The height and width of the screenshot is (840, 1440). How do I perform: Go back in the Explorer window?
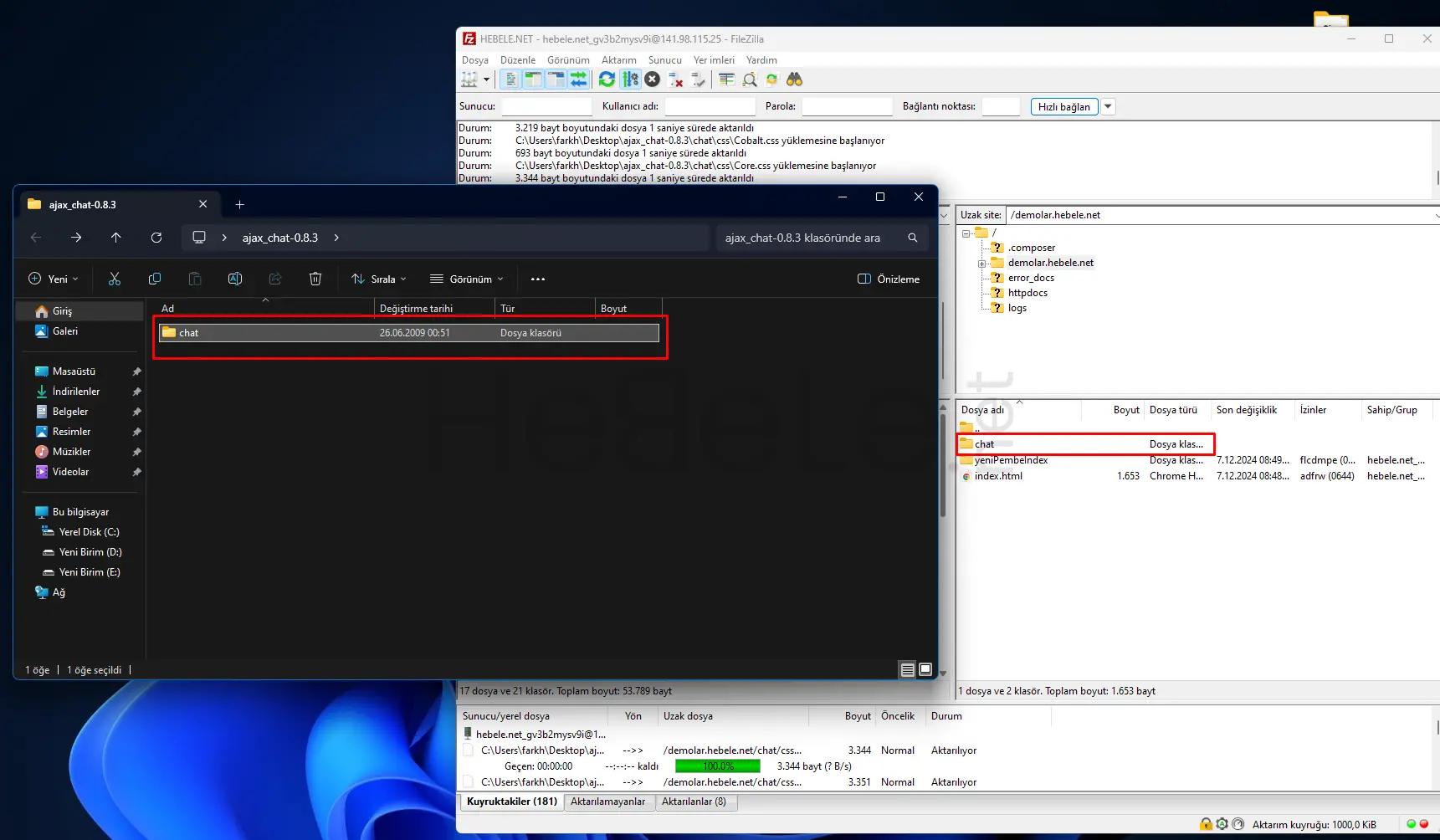coord(36,238)
